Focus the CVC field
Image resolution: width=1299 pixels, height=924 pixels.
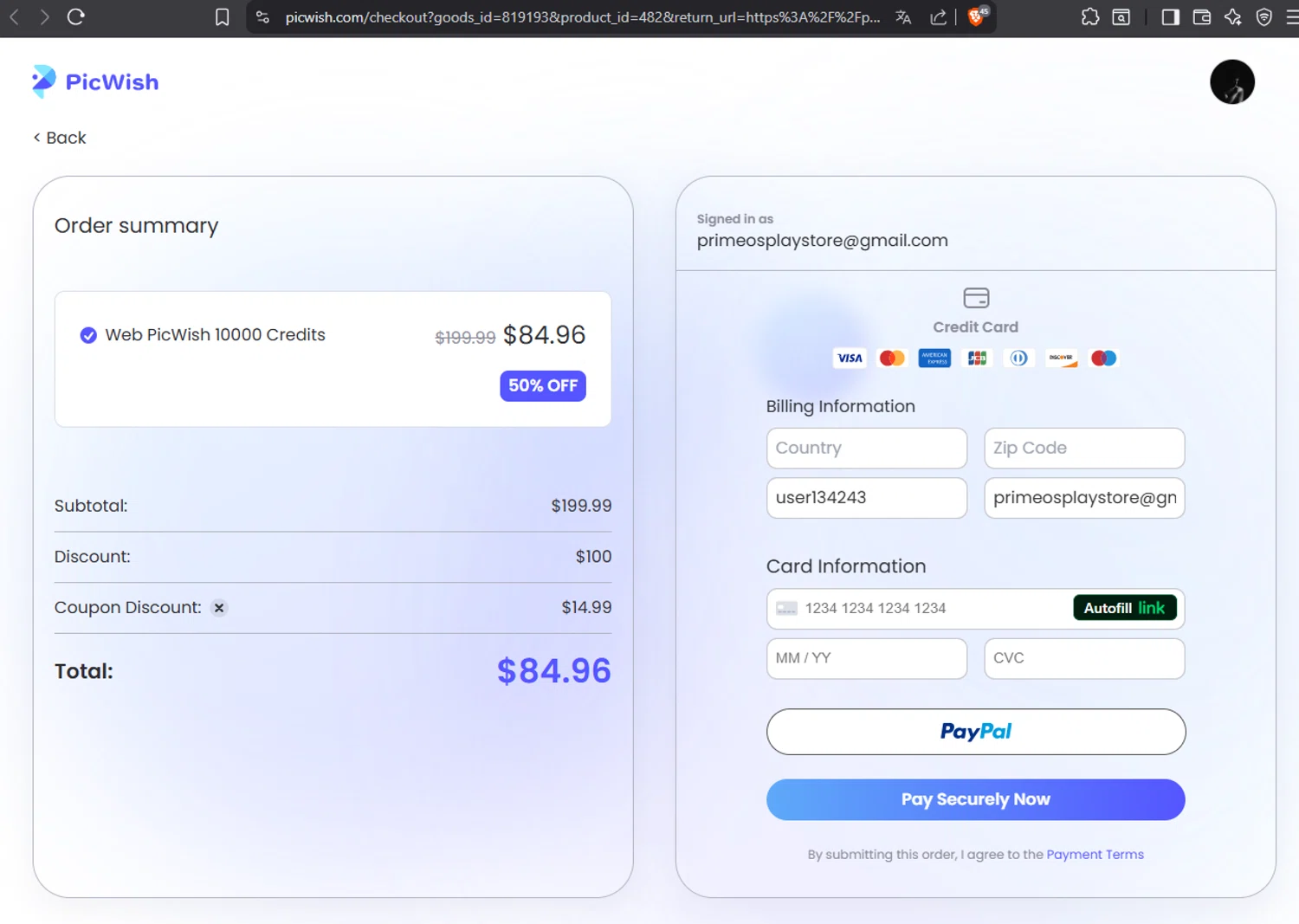[1084, 658]
